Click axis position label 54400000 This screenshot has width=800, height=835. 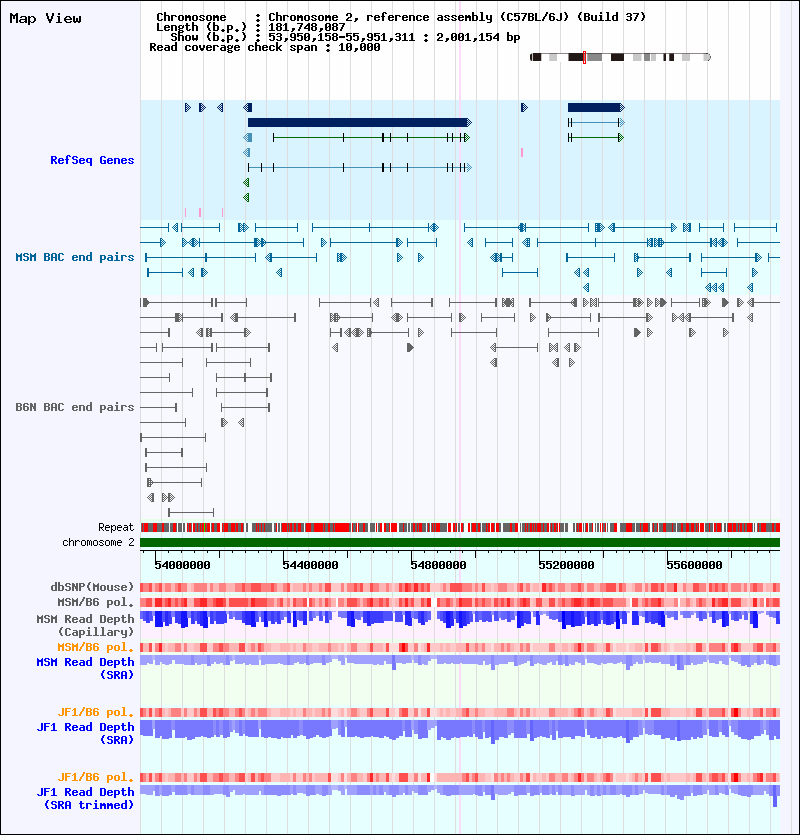[x=311, y=565]
